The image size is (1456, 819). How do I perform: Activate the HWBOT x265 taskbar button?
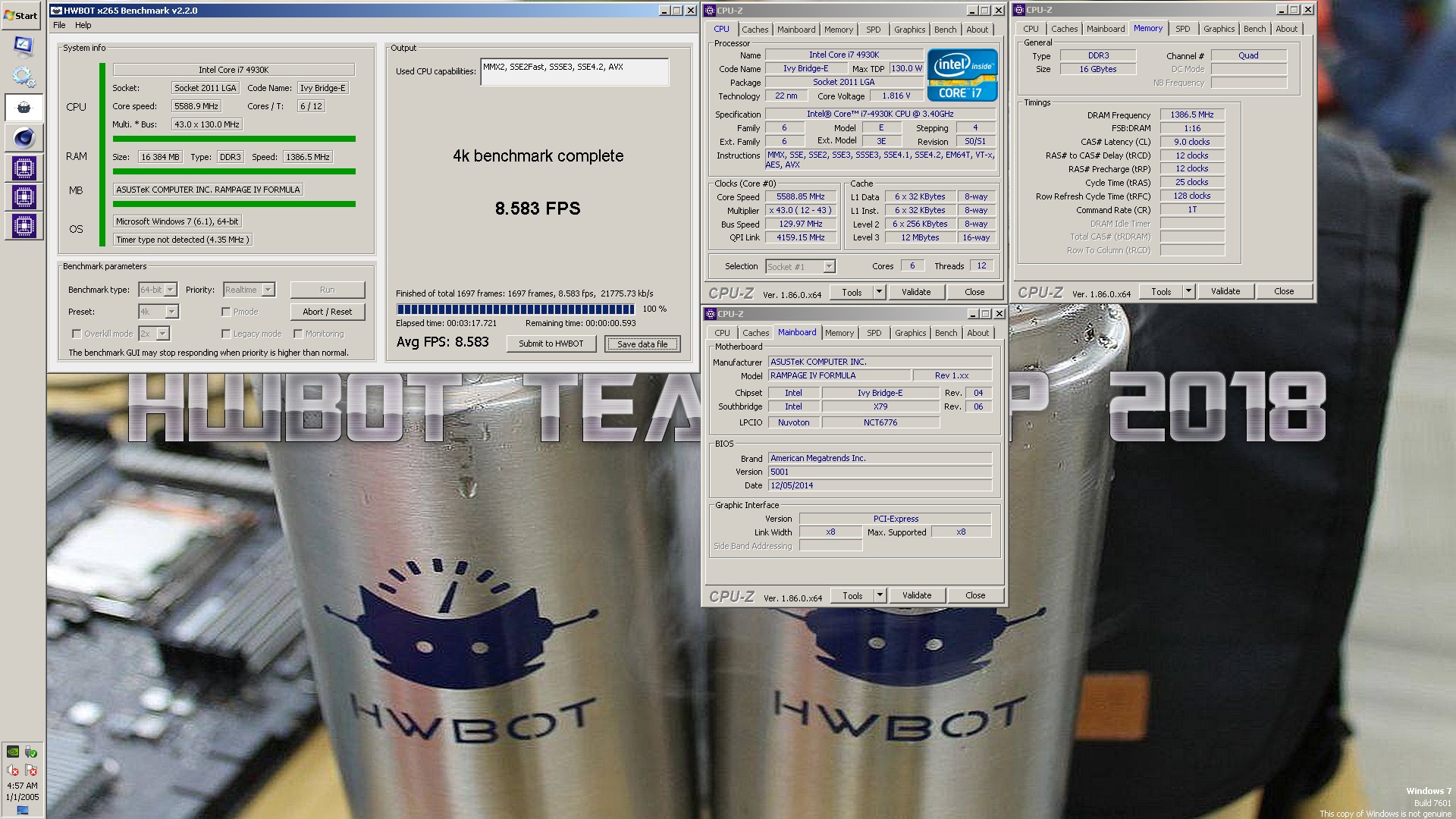[24, 108]
